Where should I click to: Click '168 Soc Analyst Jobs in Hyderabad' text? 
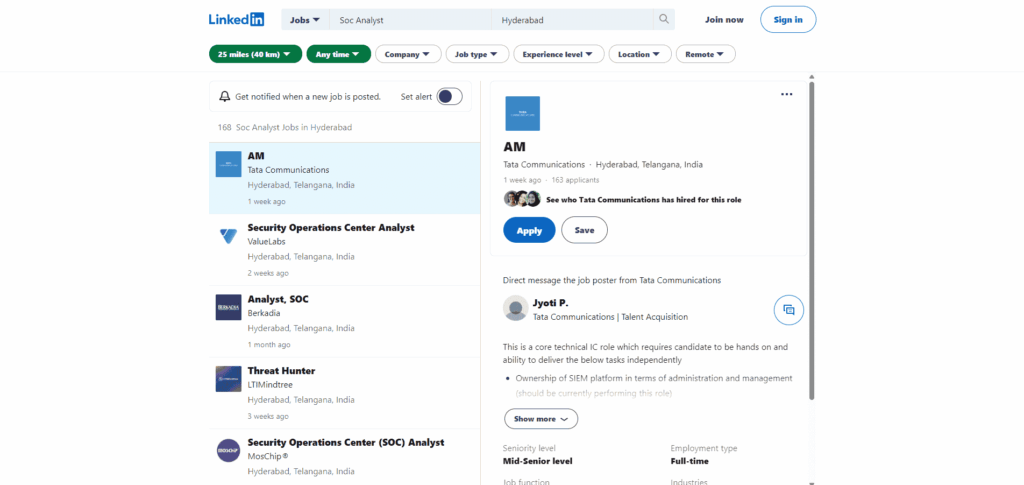[285, 127]
